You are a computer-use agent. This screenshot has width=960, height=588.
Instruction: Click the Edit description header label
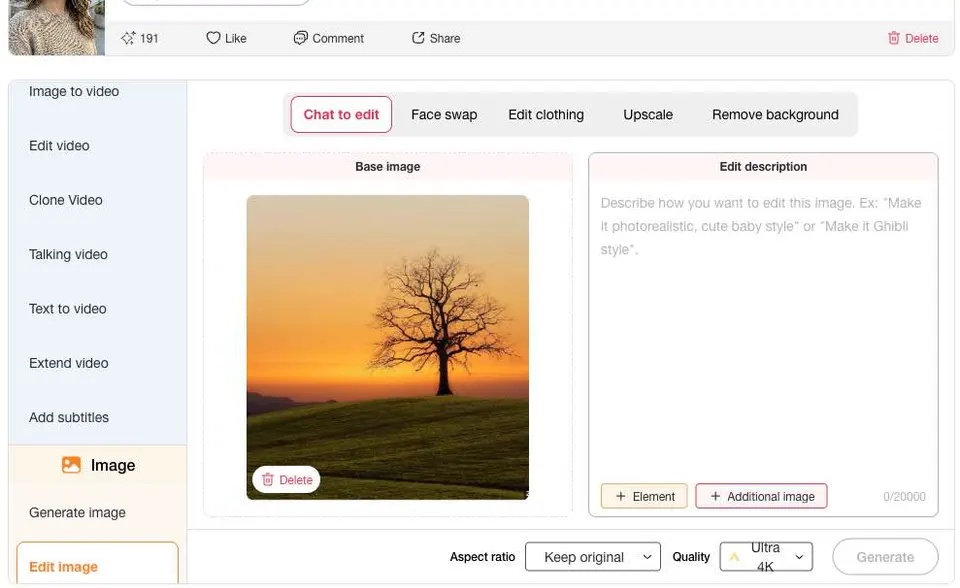763,167
